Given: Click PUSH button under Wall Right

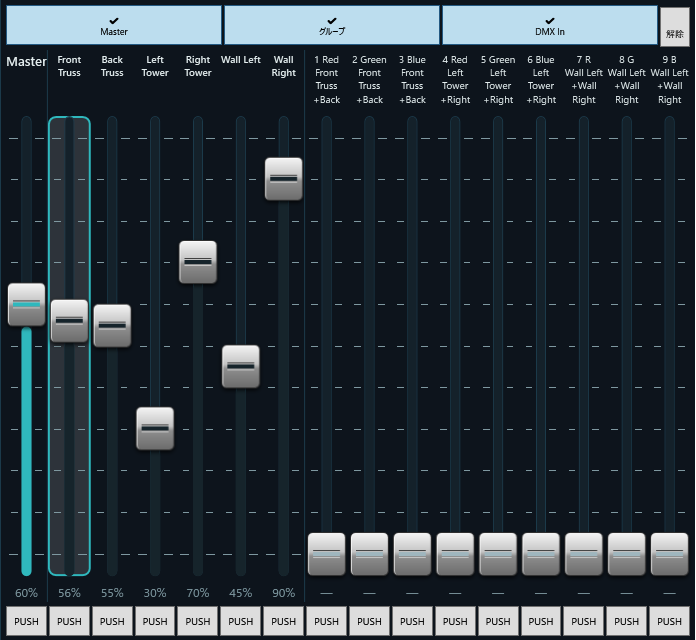Looking at the screenshot, I should pyautogui.click(x=284, y=621).
